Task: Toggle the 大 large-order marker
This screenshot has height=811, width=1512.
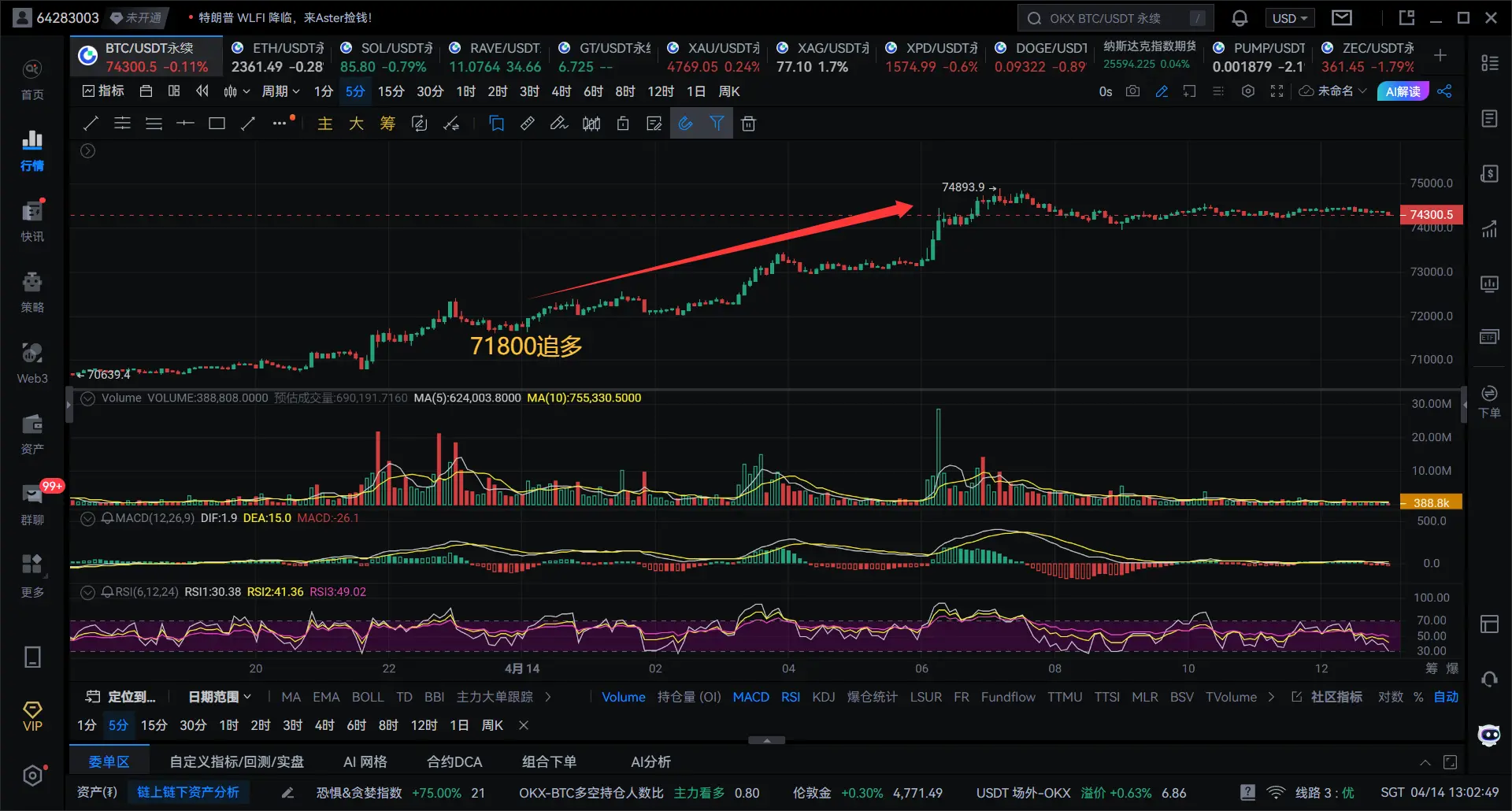Action: [356, 124]
